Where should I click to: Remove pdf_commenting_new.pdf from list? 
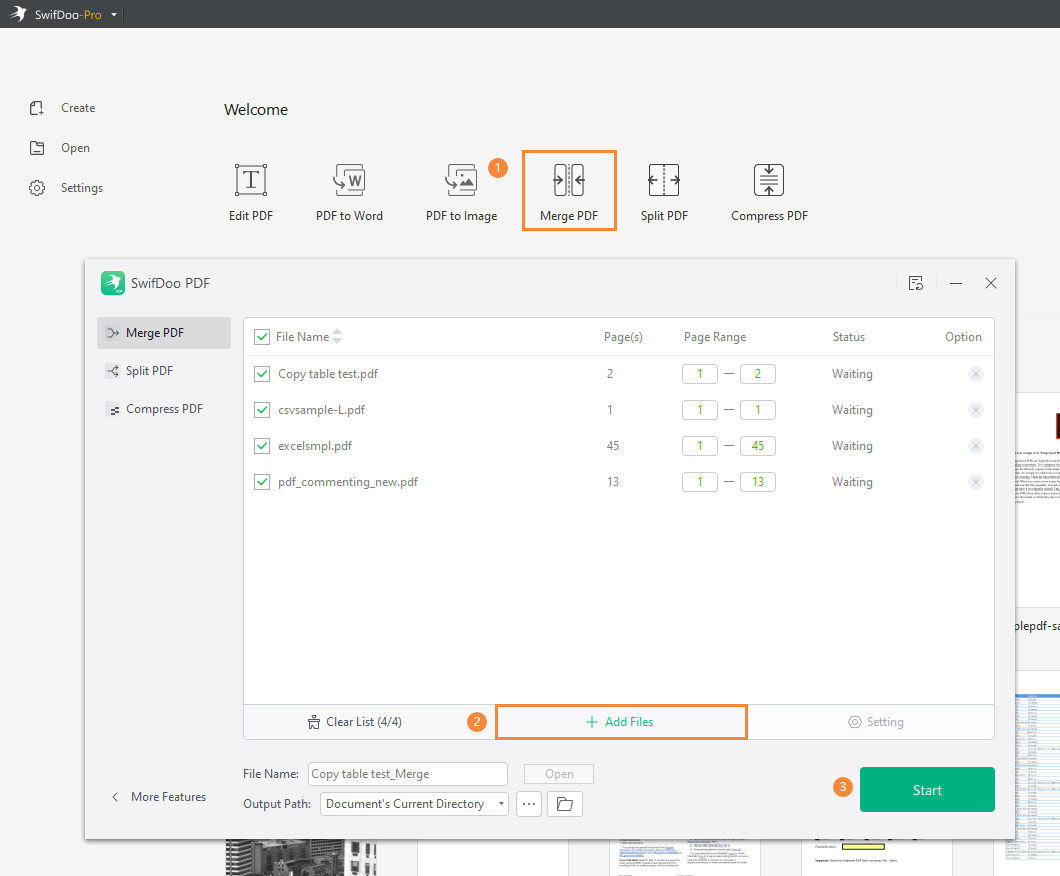pos(975,482)
